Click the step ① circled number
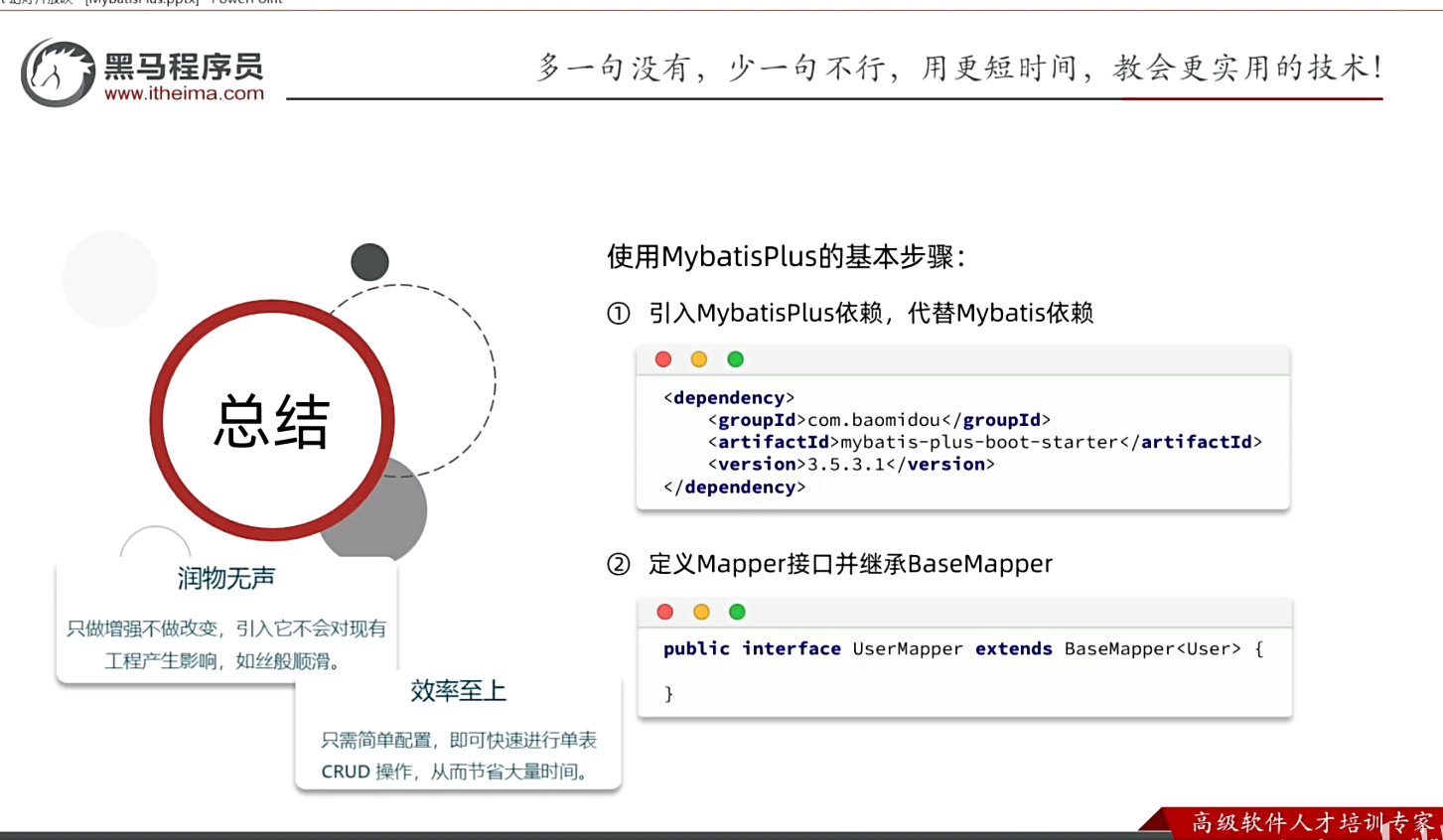1443x840 pixels. coord(619,314)
